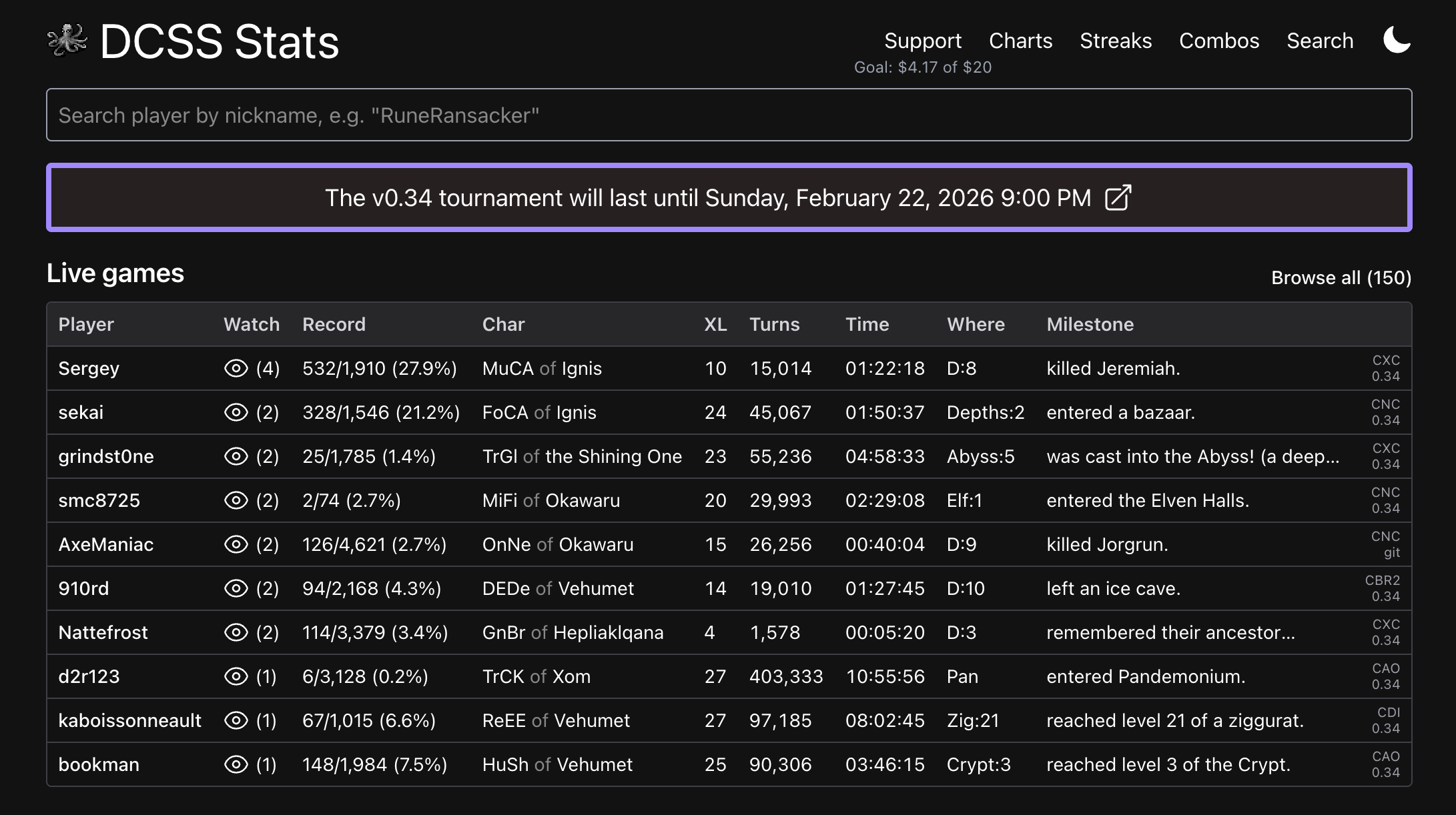
Task: Browse all 150 live games
Action: [1341, 277]
